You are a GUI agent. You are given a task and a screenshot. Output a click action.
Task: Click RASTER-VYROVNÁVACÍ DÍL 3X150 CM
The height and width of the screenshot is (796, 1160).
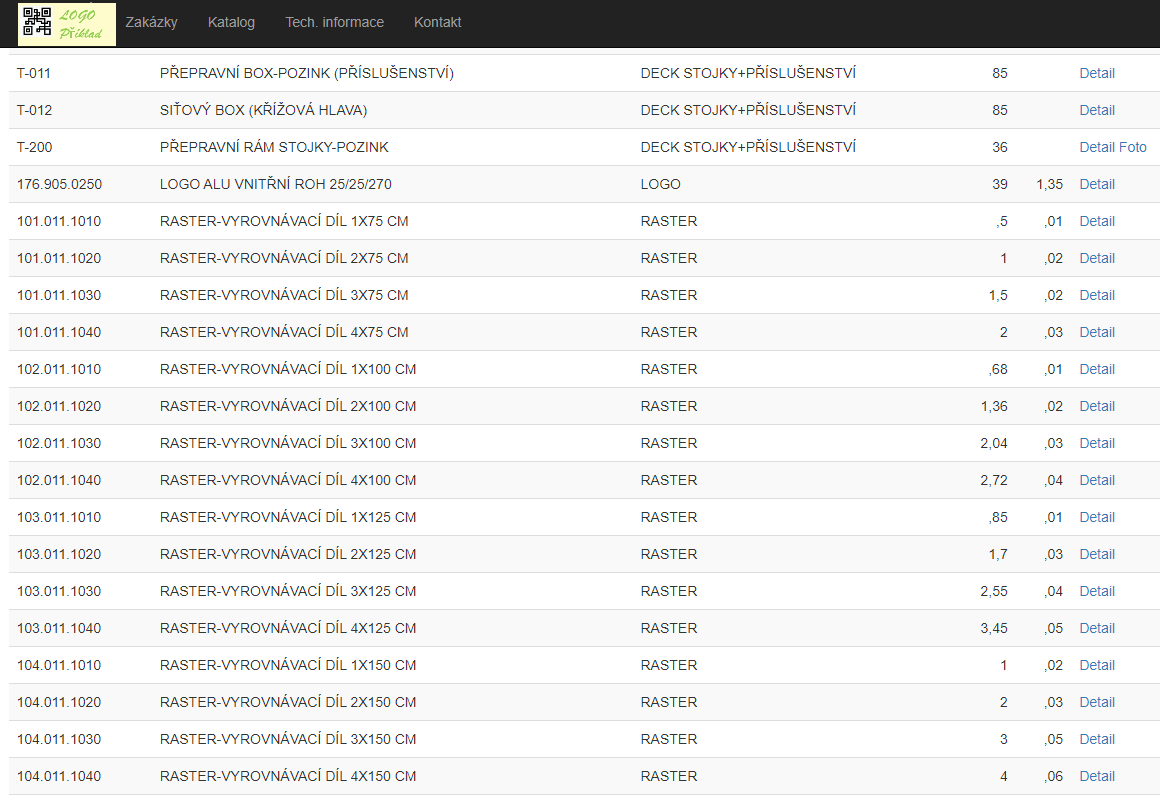tap(288, 739)
